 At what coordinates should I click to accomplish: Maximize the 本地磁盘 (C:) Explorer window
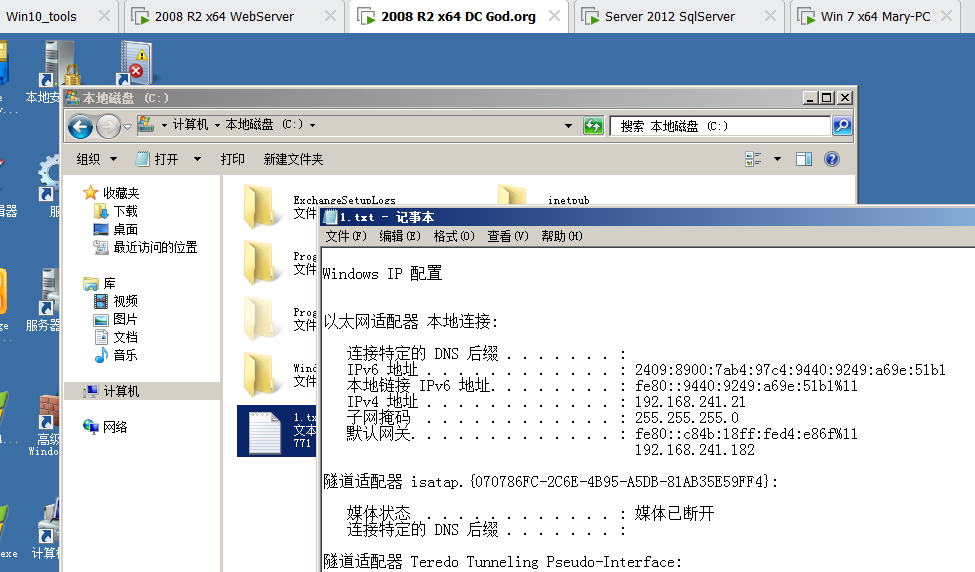(826, 98)
